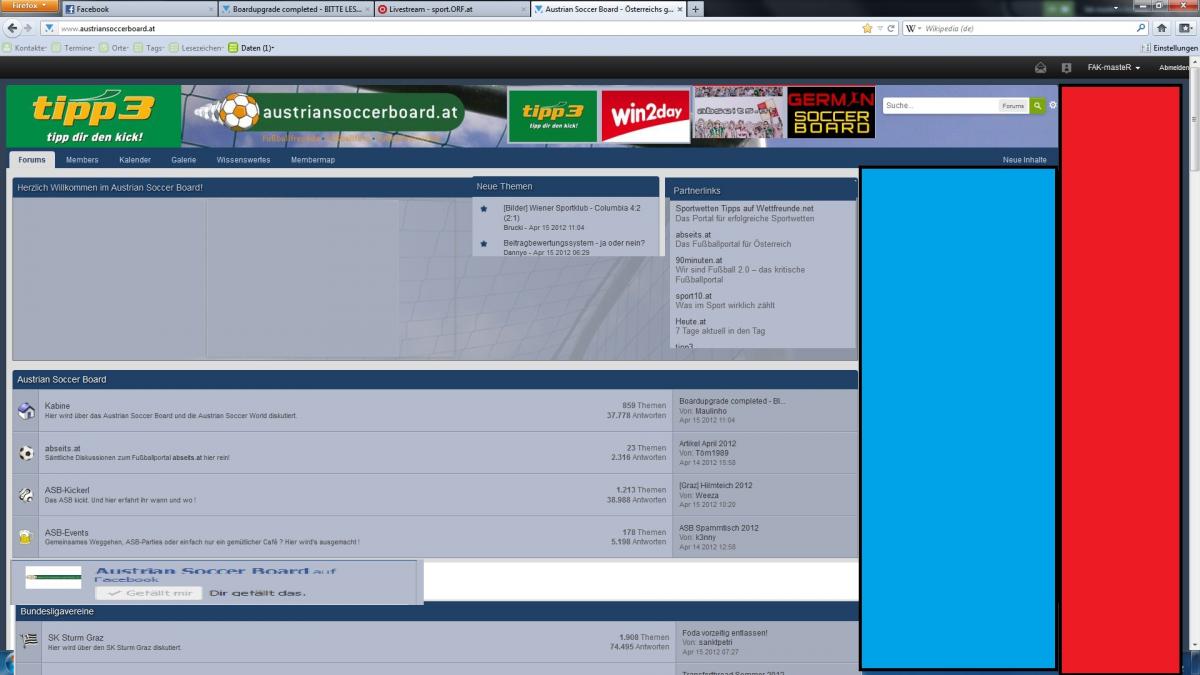Select the Forums navigation tab

click(32, 160)
